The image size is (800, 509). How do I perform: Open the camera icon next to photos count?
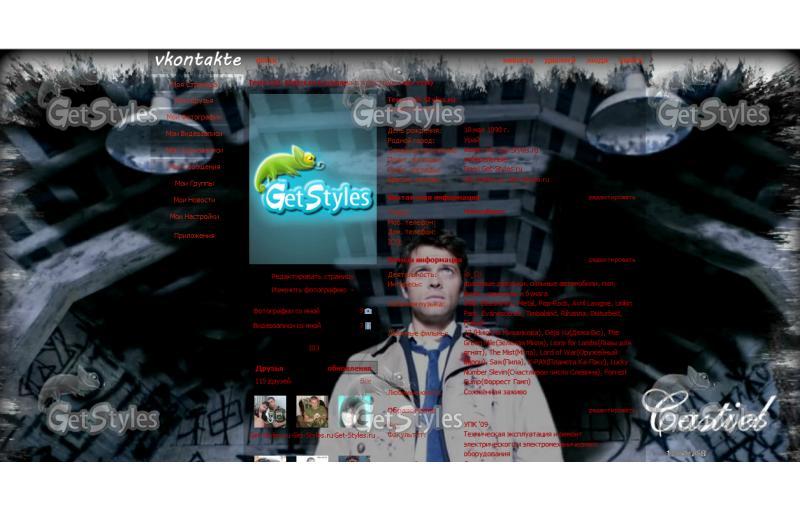(368, 311)
